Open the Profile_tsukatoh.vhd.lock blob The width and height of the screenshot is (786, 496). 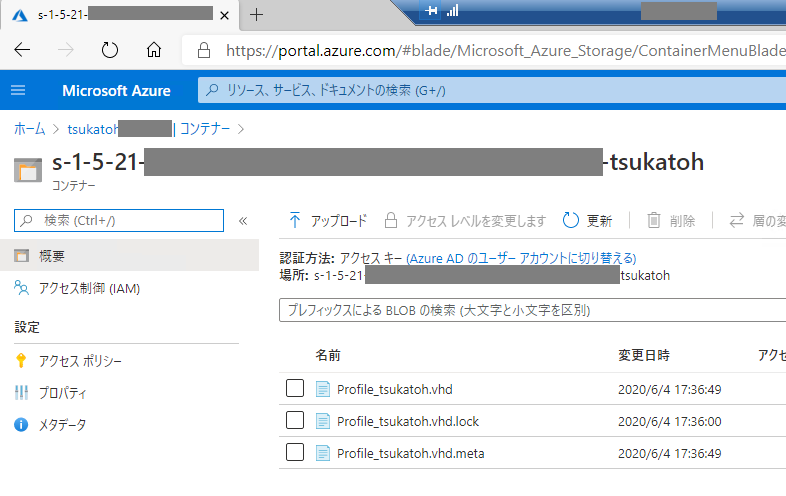tap(408, 422)
